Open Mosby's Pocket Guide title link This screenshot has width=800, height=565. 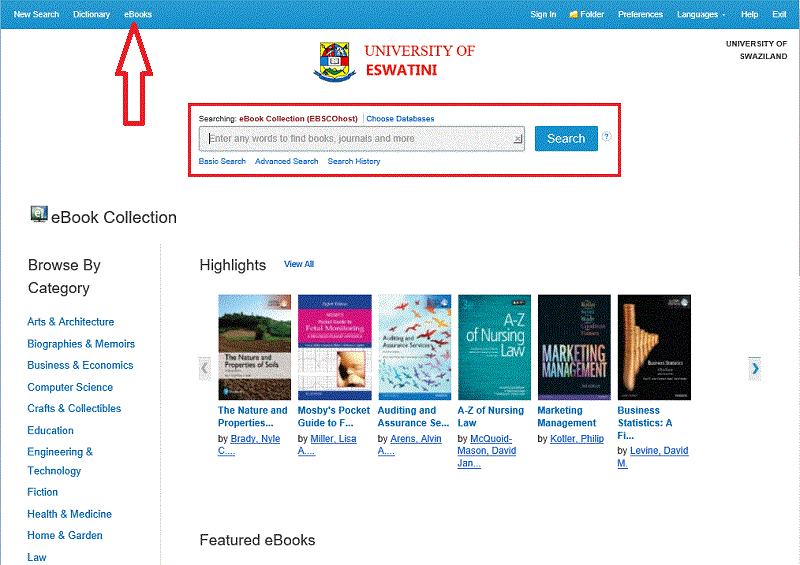click(x=334, y=416)
